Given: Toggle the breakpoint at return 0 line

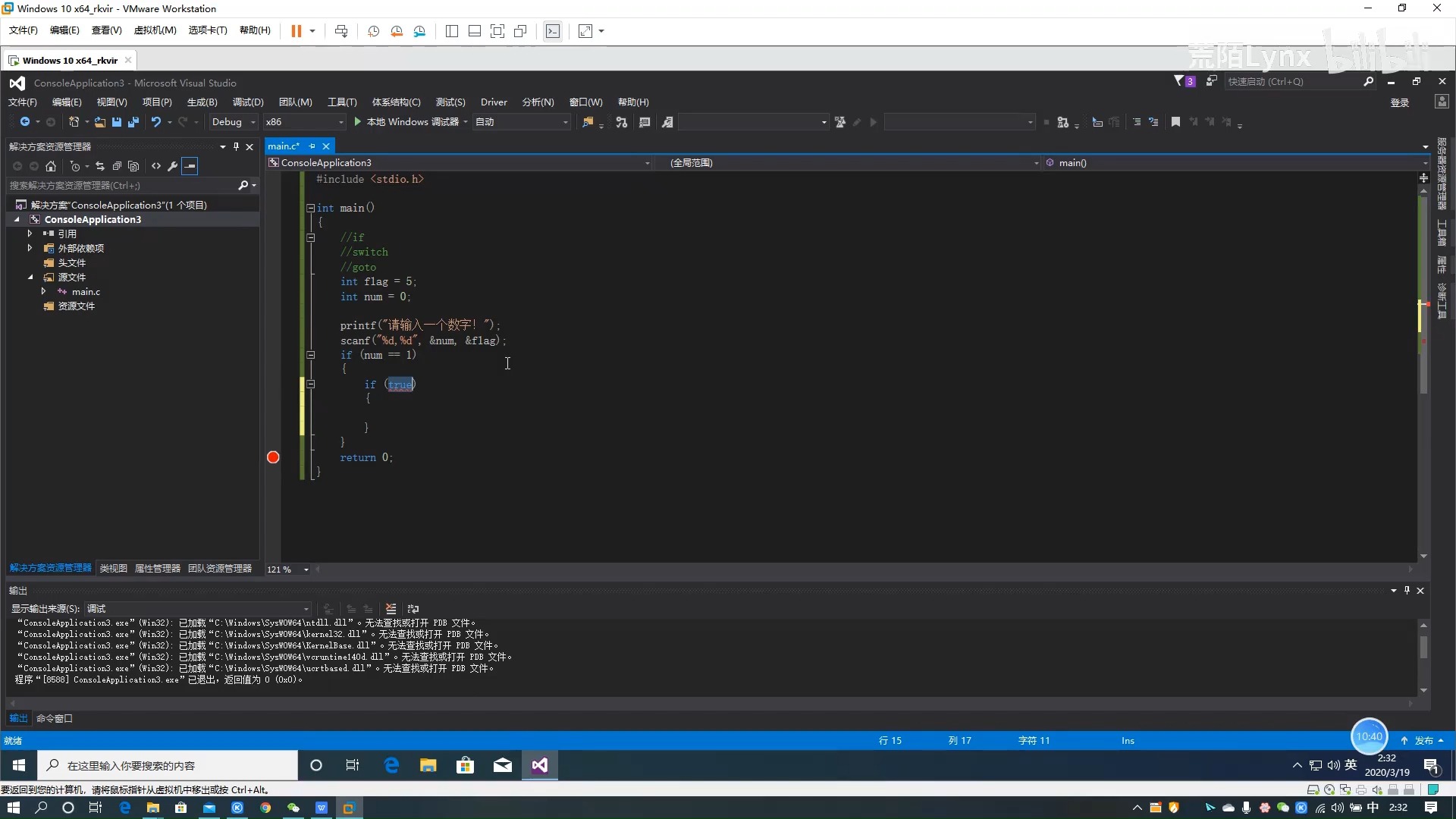Looking at the screenshot, I should (273, 457).
